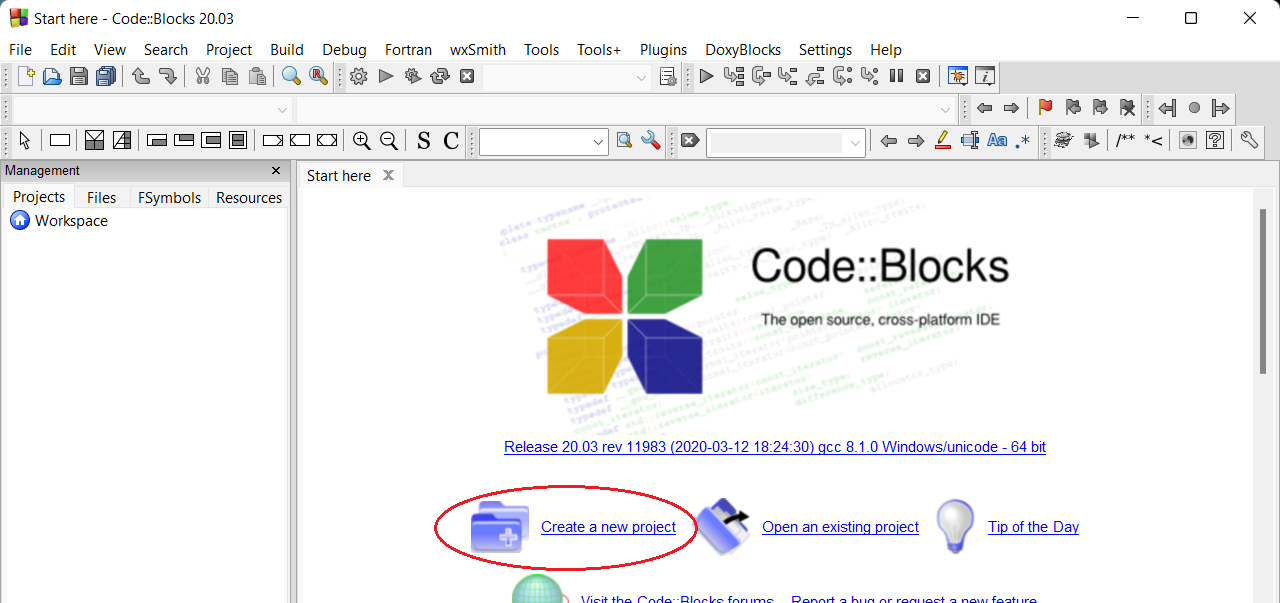Redo the last undone action

pyautogui.click(x=168, y=76)
